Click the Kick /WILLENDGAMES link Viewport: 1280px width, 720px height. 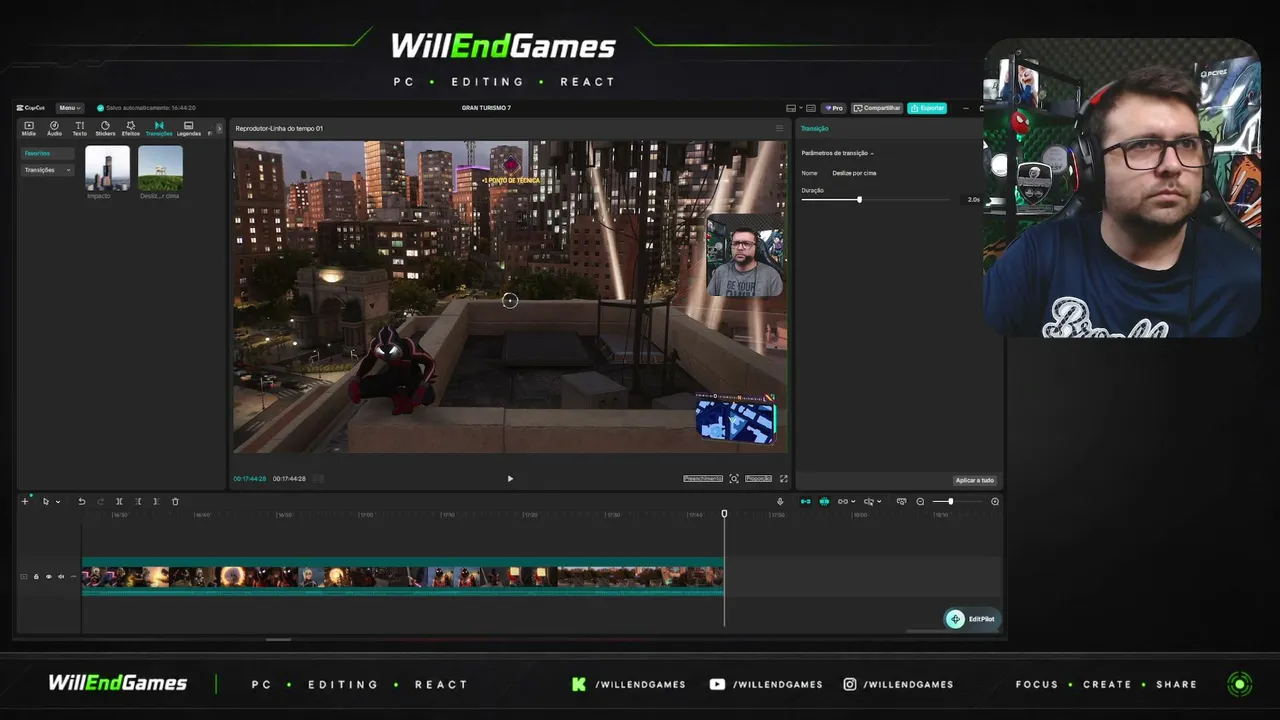(628, 685)
